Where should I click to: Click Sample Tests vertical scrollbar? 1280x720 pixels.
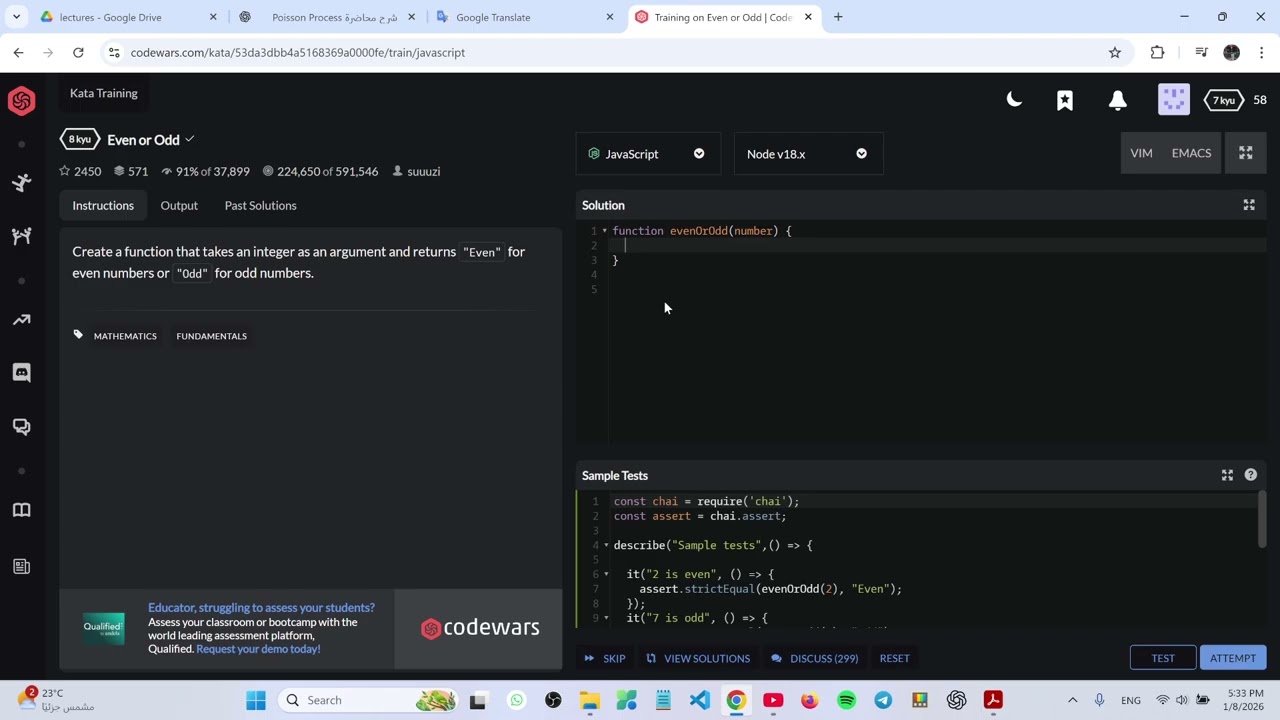coord(1262,520)
